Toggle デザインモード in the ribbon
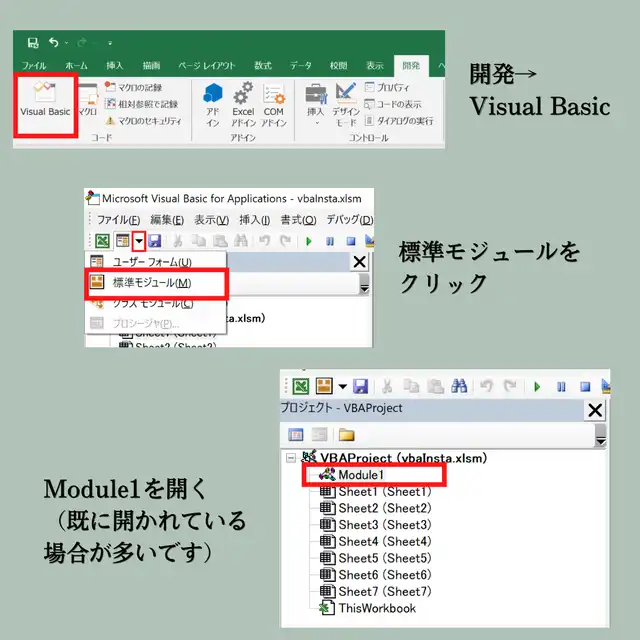This screenshot has height=640, width=640. [x=346, y=103]
